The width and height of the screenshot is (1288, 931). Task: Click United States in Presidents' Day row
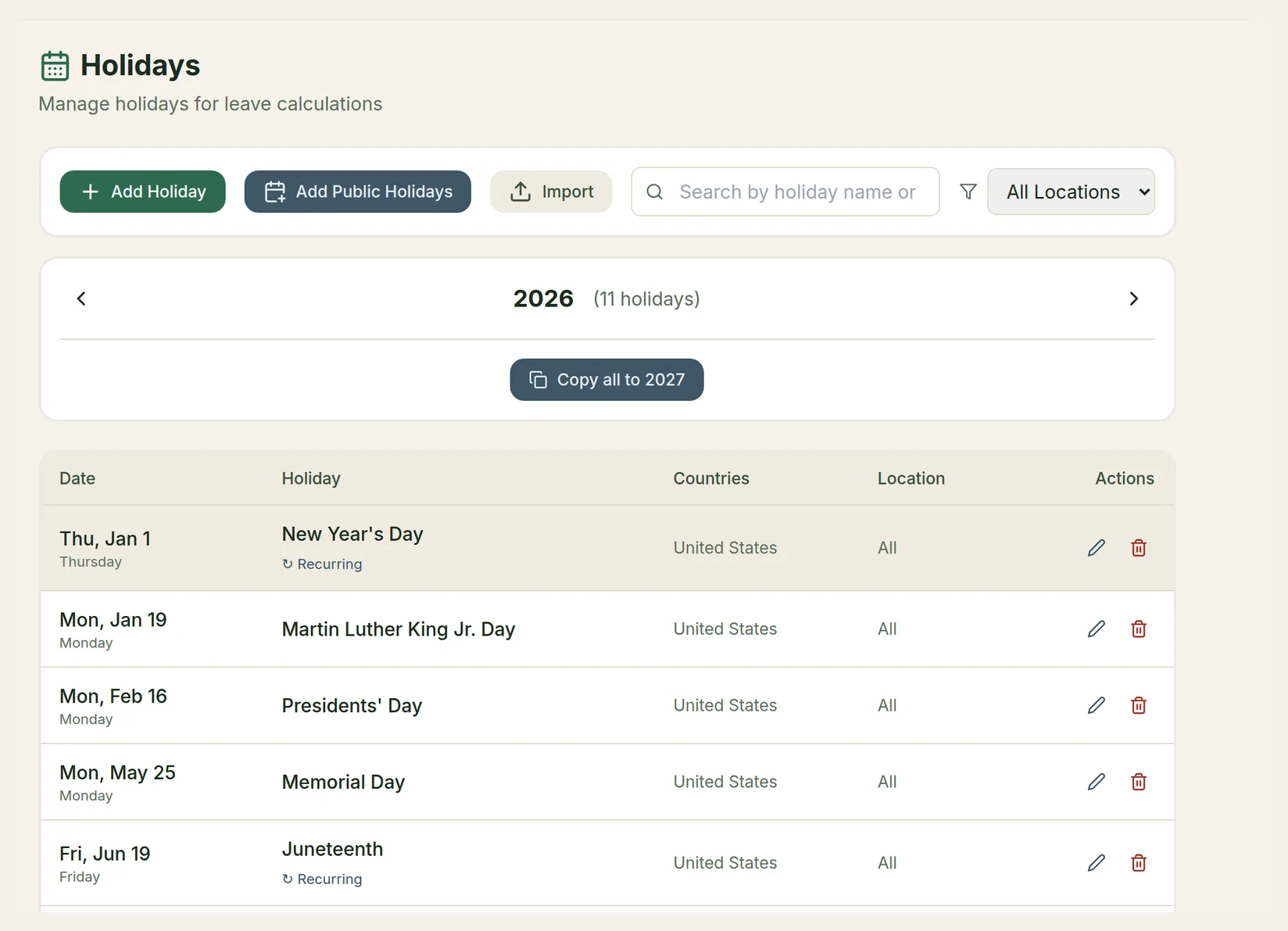(x=725, y=706)
